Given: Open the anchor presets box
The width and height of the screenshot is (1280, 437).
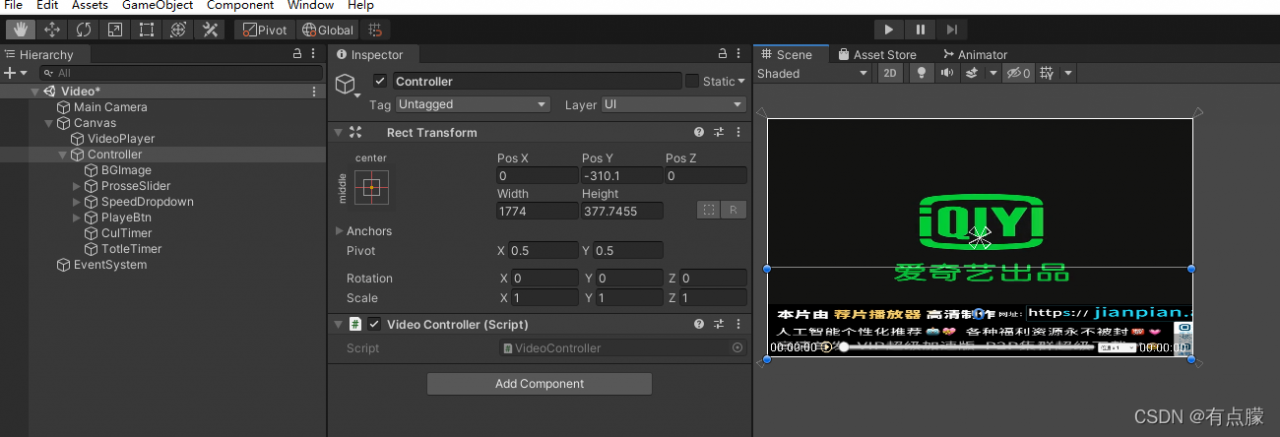Looking at the screenshot, I should (x=372, y=187).
